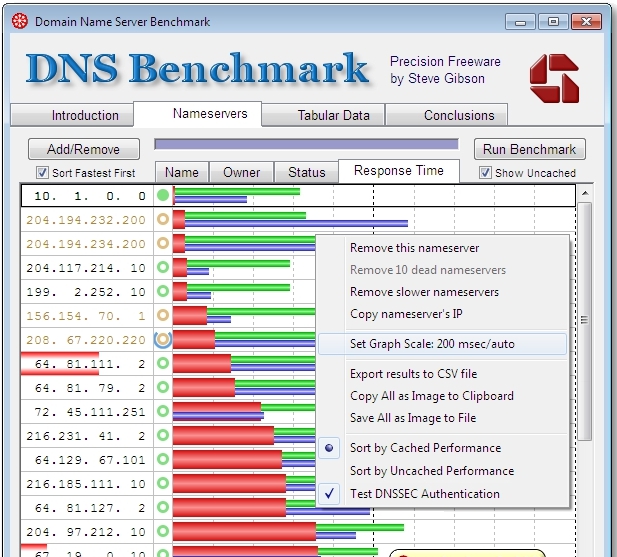Click the red Gibson Research logo
The image size is (617, 557).
tap(554, 78)
